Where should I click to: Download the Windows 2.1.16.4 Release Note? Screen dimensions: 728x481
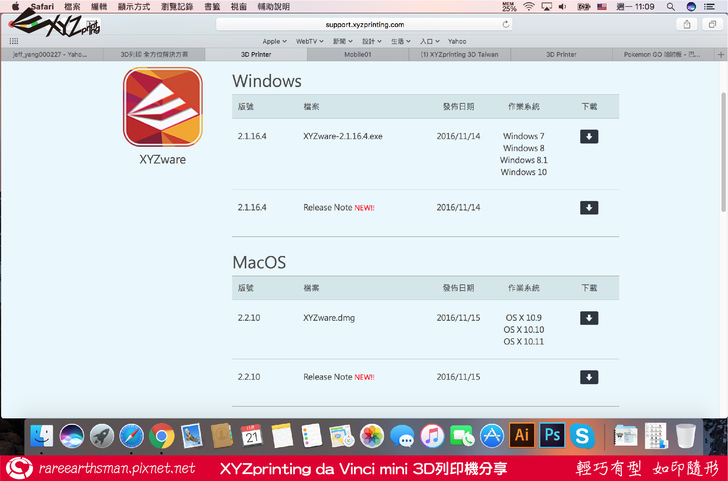click(x=589, y=208)
